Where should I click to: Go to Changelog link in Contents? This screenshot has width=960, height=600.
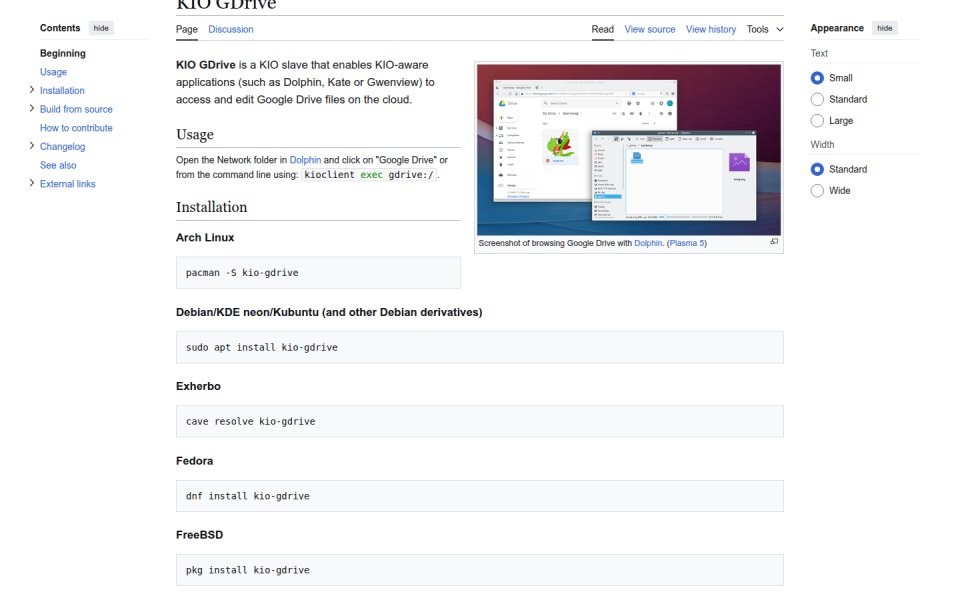(x=62, y=147)
